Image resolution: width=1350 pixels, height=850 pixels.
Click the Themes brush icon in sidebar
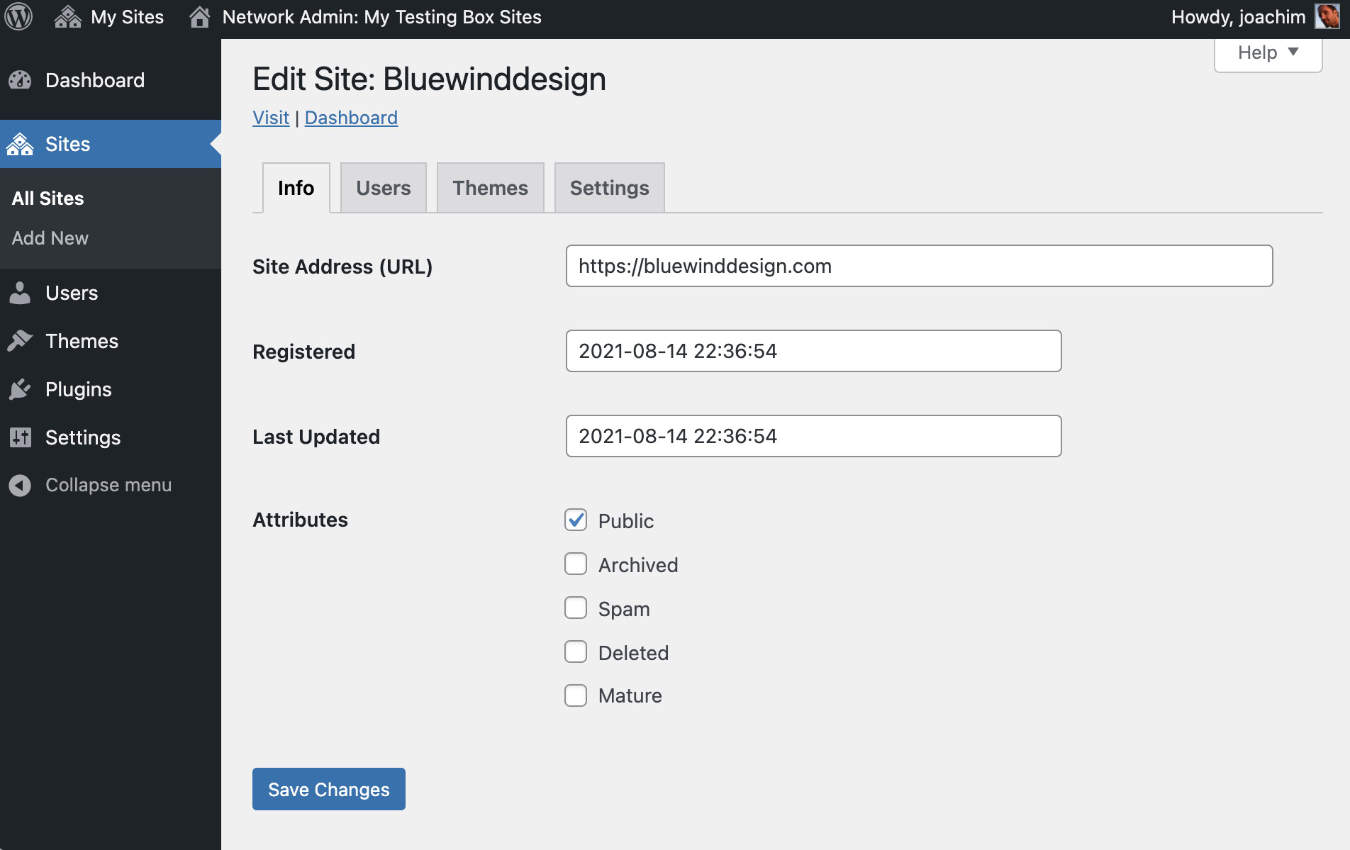click(x=20, y=341)
